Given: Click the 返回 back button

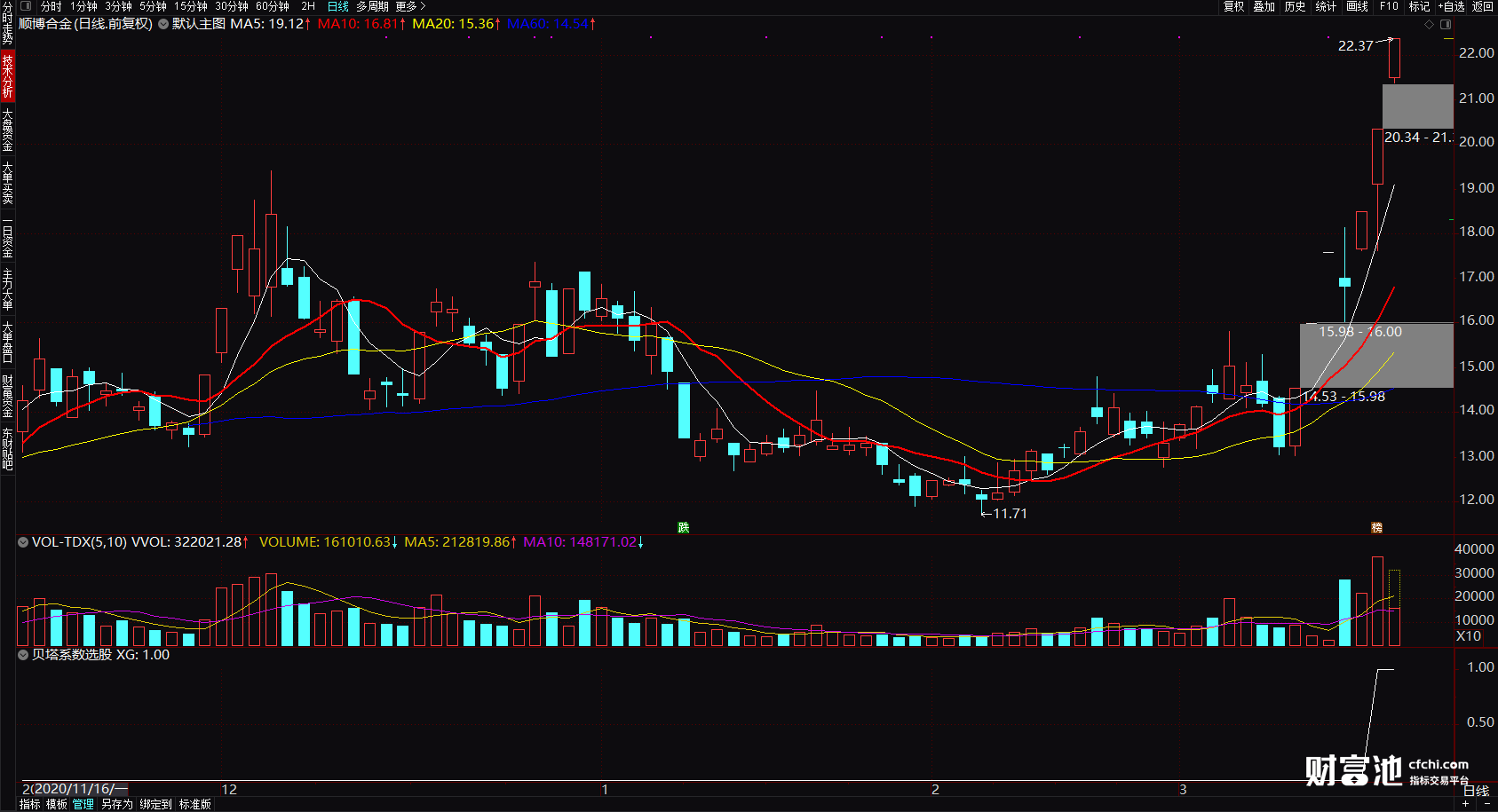Looking at the screenshot, I should tap(1483, 6).
